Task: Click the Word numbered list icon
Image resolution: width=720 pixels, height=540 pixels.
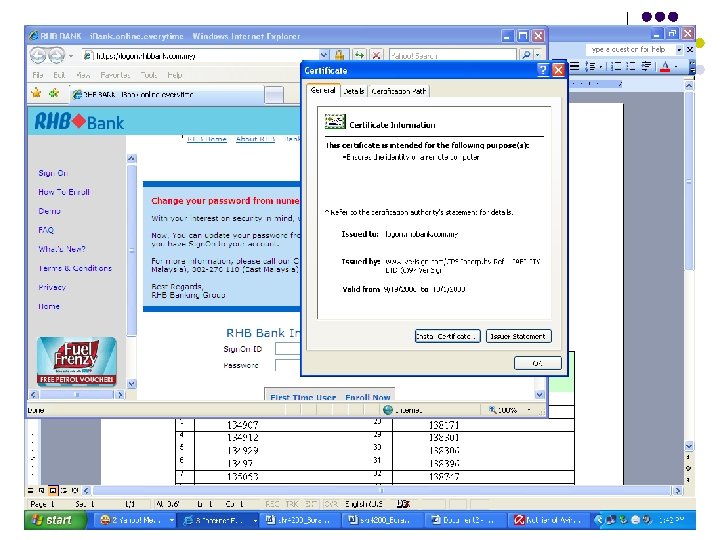Action: (x=616, y=67)
